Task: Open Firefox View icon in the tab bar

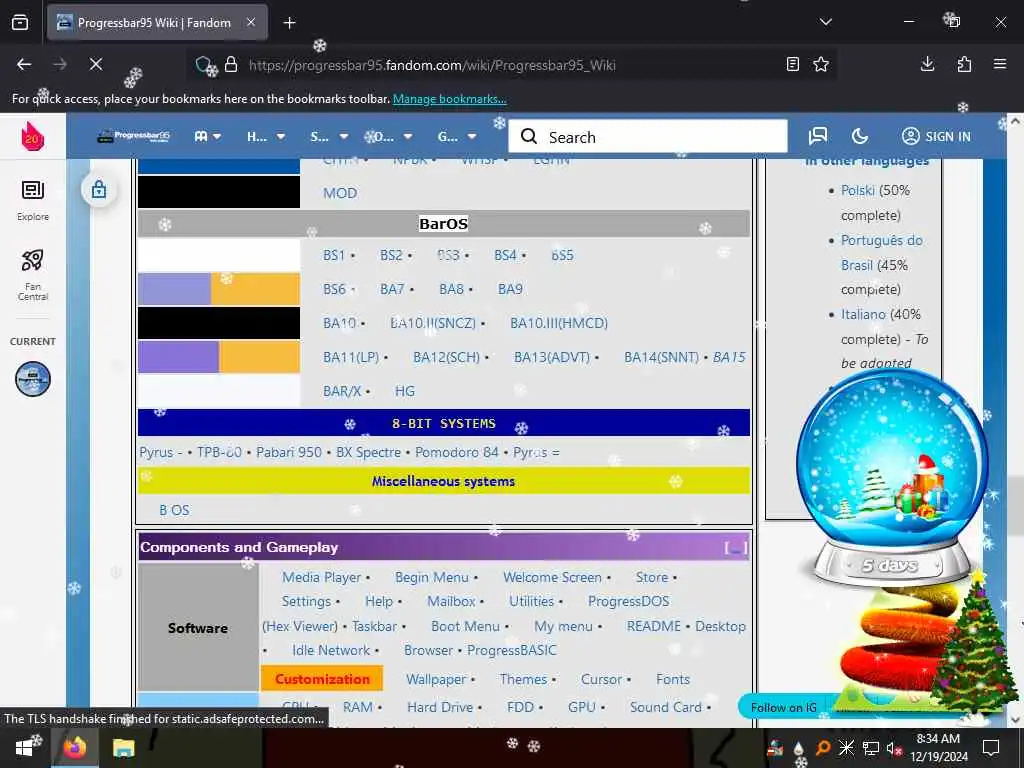Action: pyautogui.click(x=20, y=23)
